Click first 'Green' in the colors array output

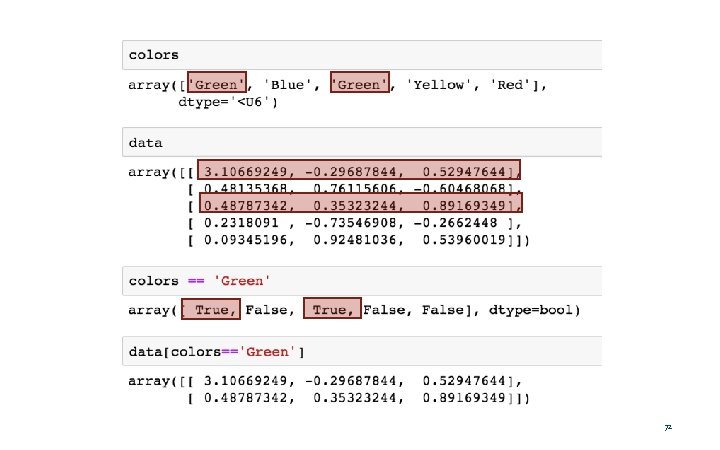click(x=217, y=82)
